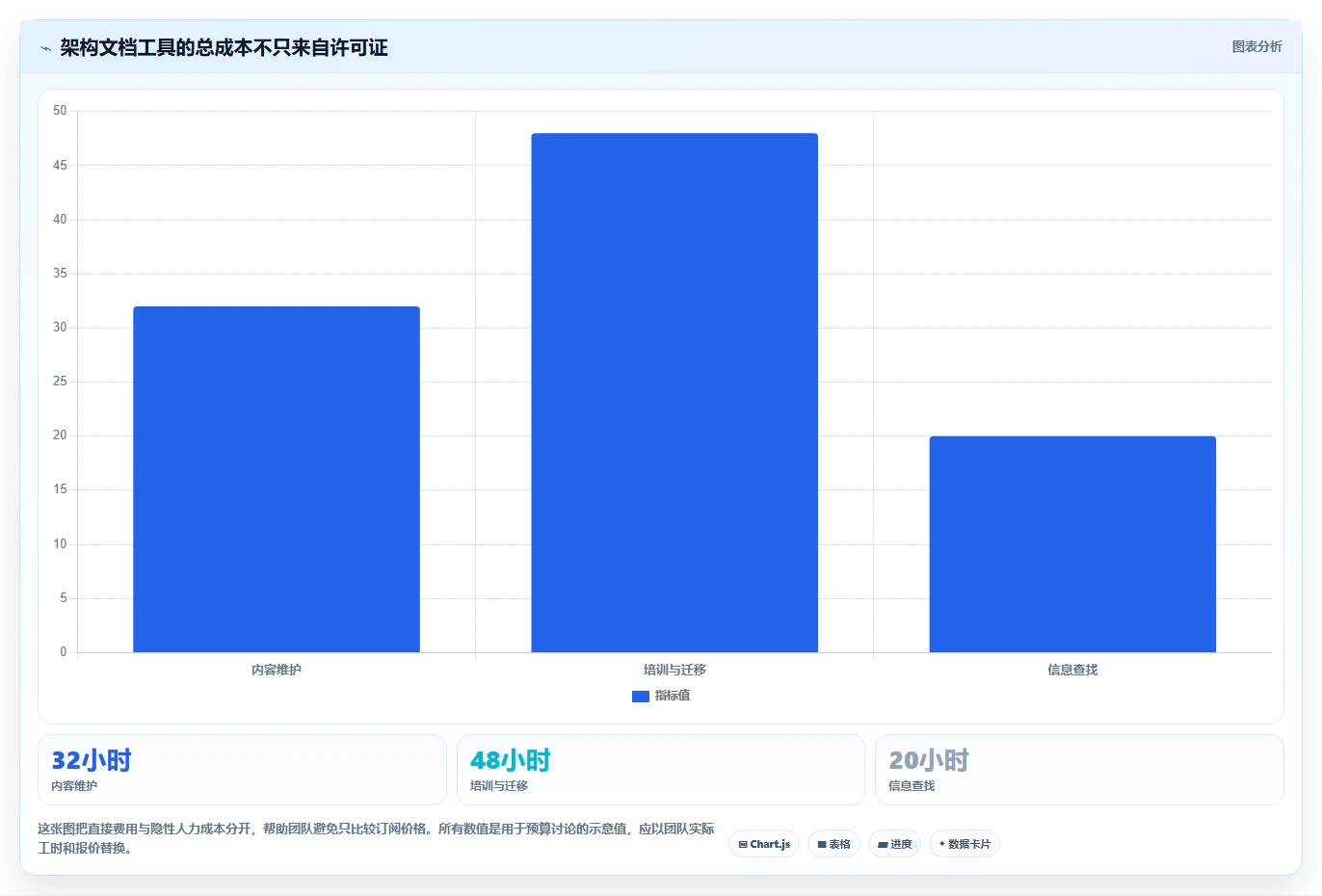Click the y-axis value 50
This screenshot has height=896, width=1322.
[60, 111]
